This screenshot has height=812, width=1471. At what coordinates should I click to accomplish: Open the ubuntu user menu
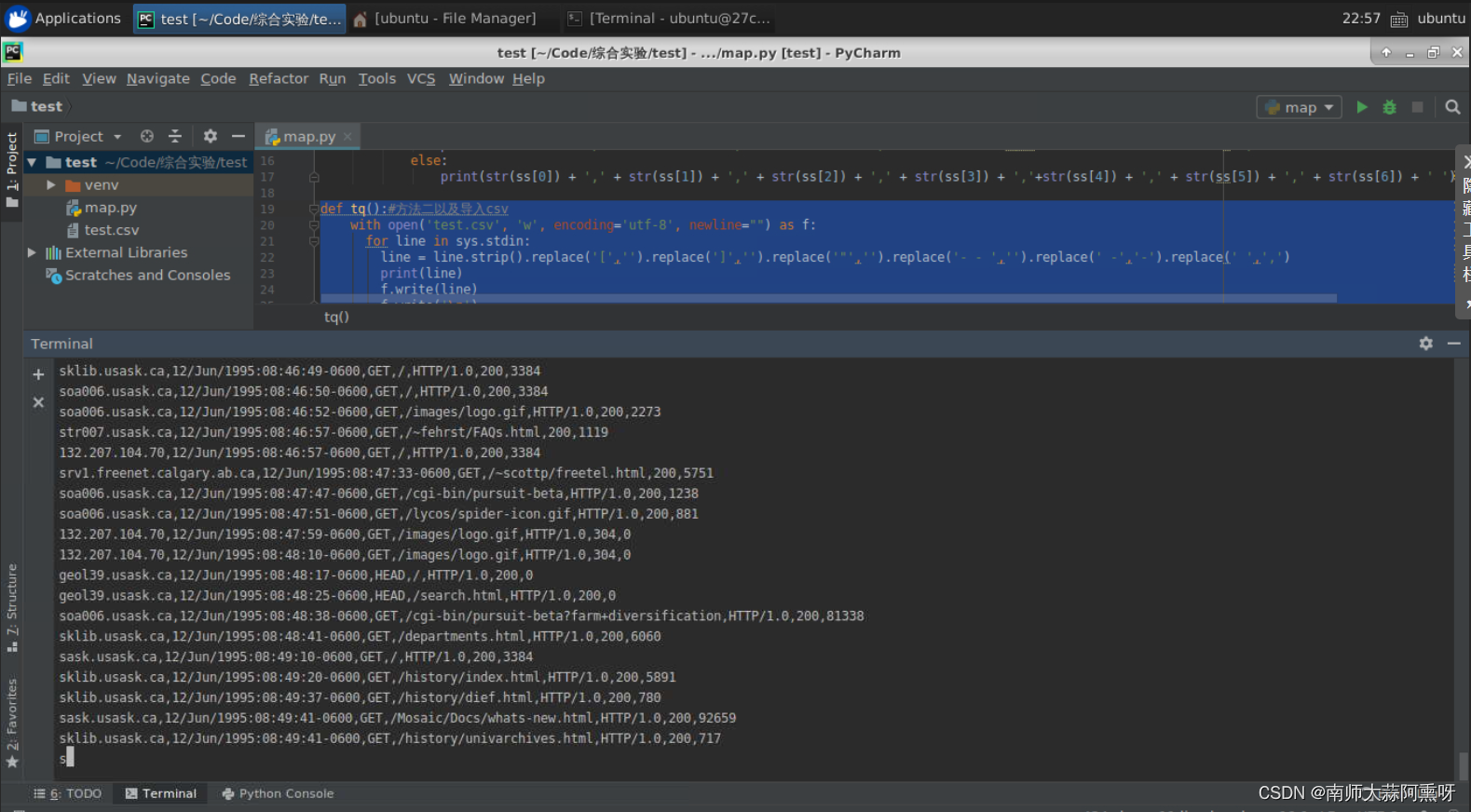1441,19
